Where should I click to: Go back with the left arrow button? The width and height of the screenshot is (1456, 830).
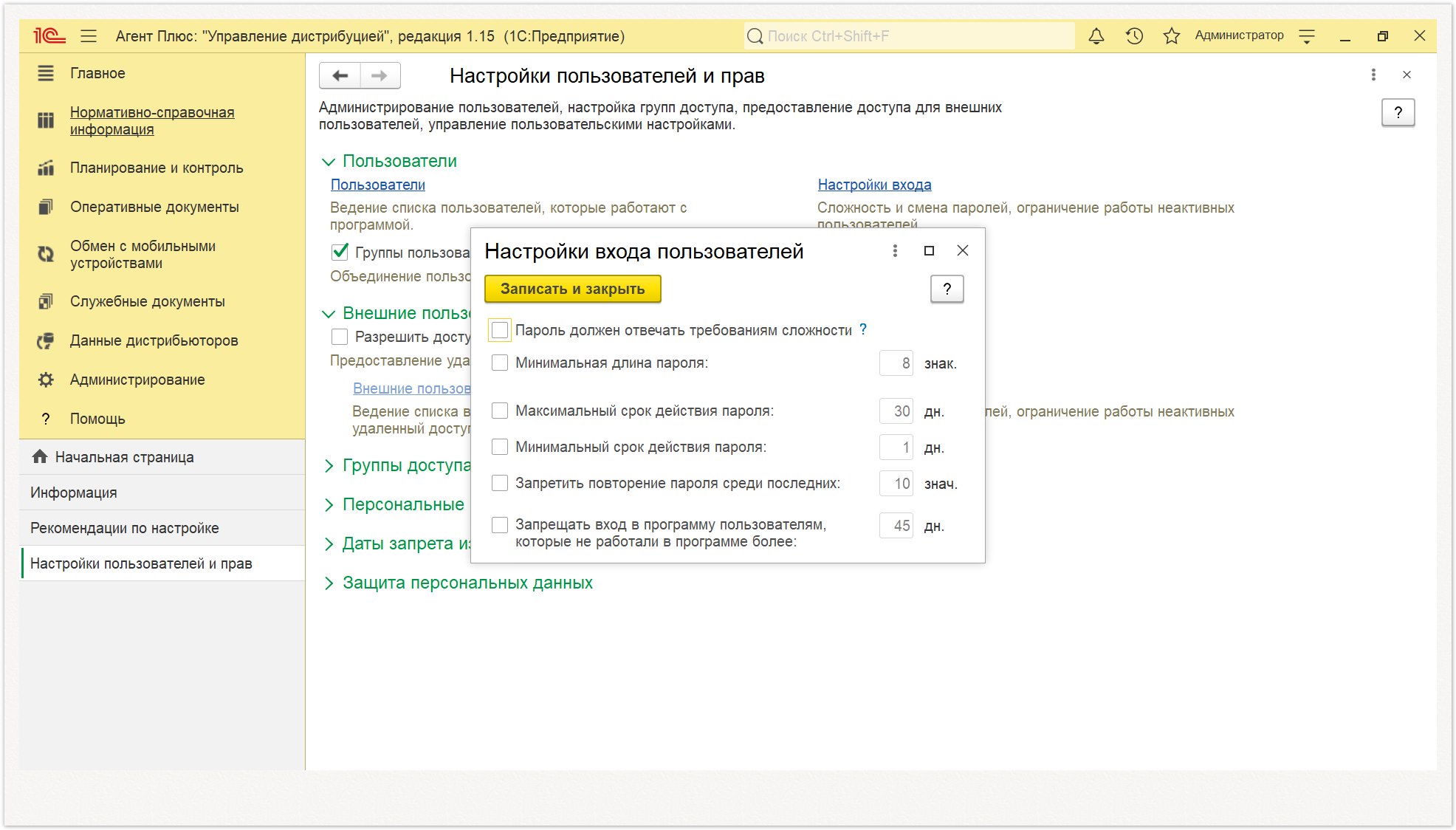point(340,75)
